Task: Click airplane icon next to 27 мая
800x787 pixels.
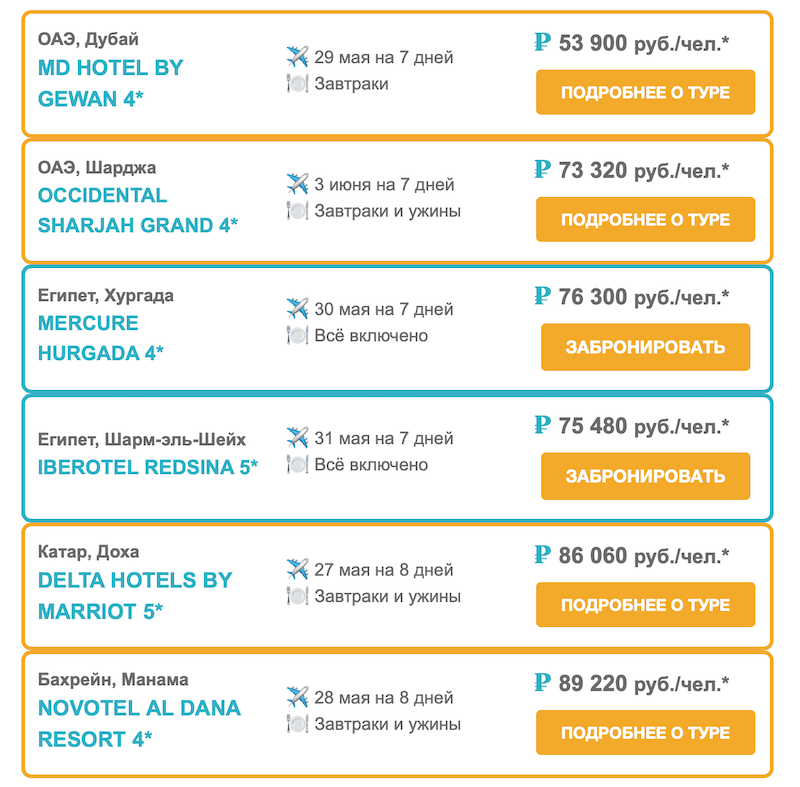Action: pyautogui.click(x=297, y=569)
